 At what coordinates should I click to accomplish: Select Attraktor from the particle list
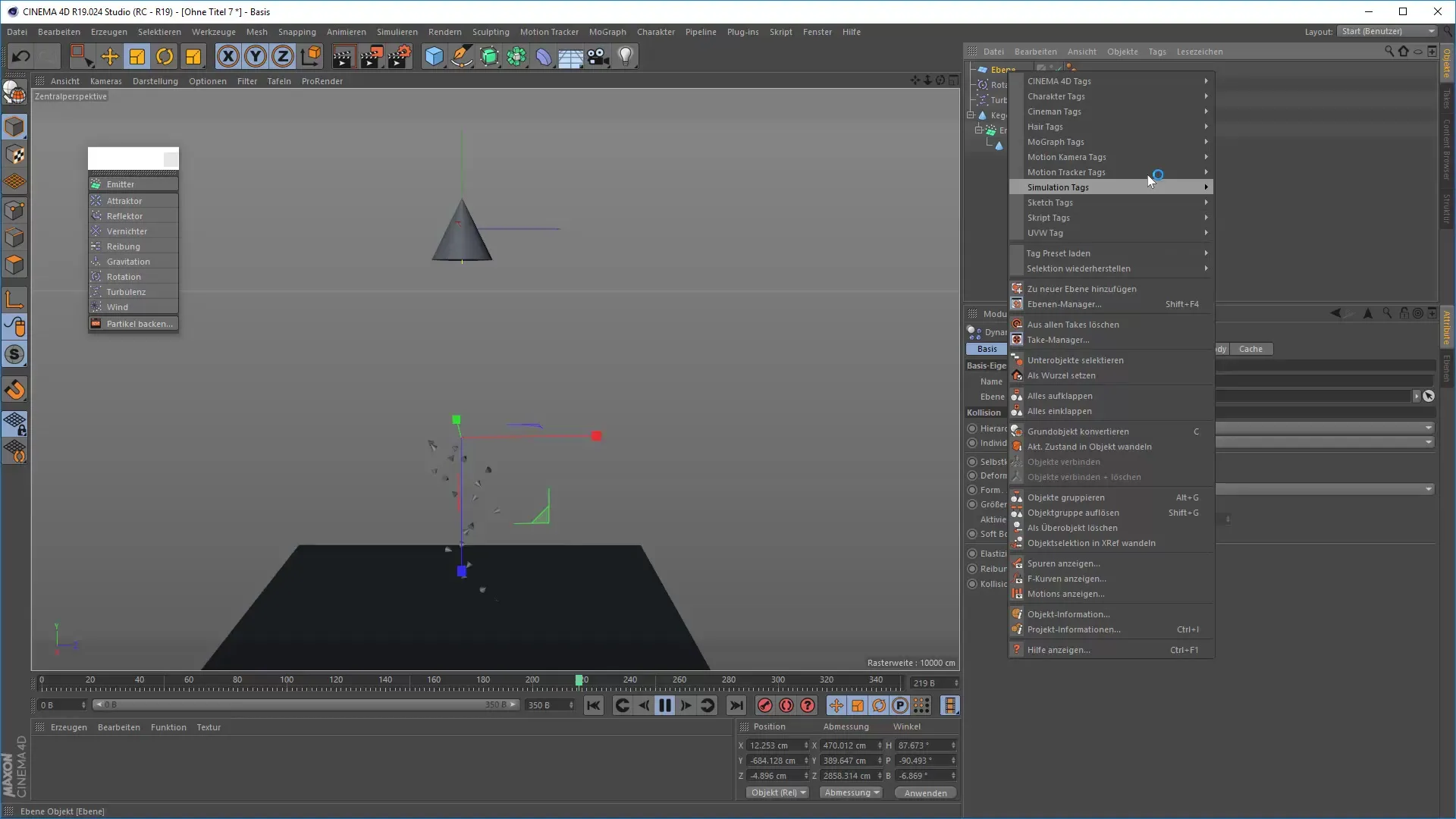click(x=133, y=201)
